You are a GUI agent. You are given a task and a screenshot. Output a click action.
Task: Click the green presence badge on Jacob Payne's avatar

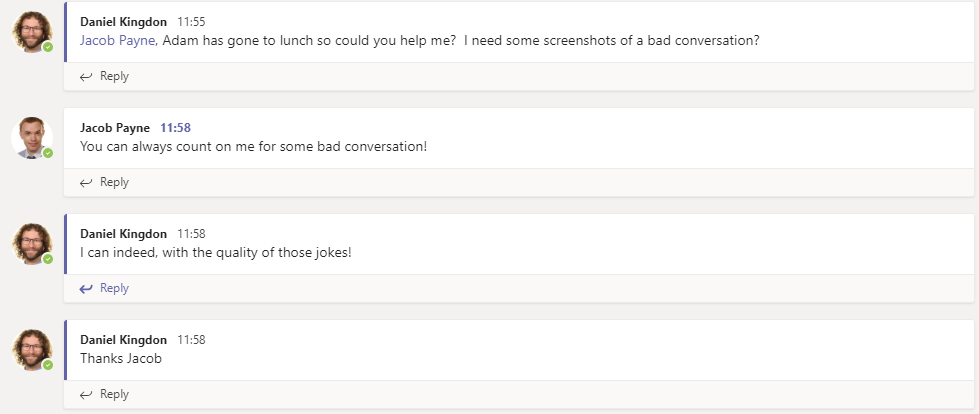tap(48, 153)
